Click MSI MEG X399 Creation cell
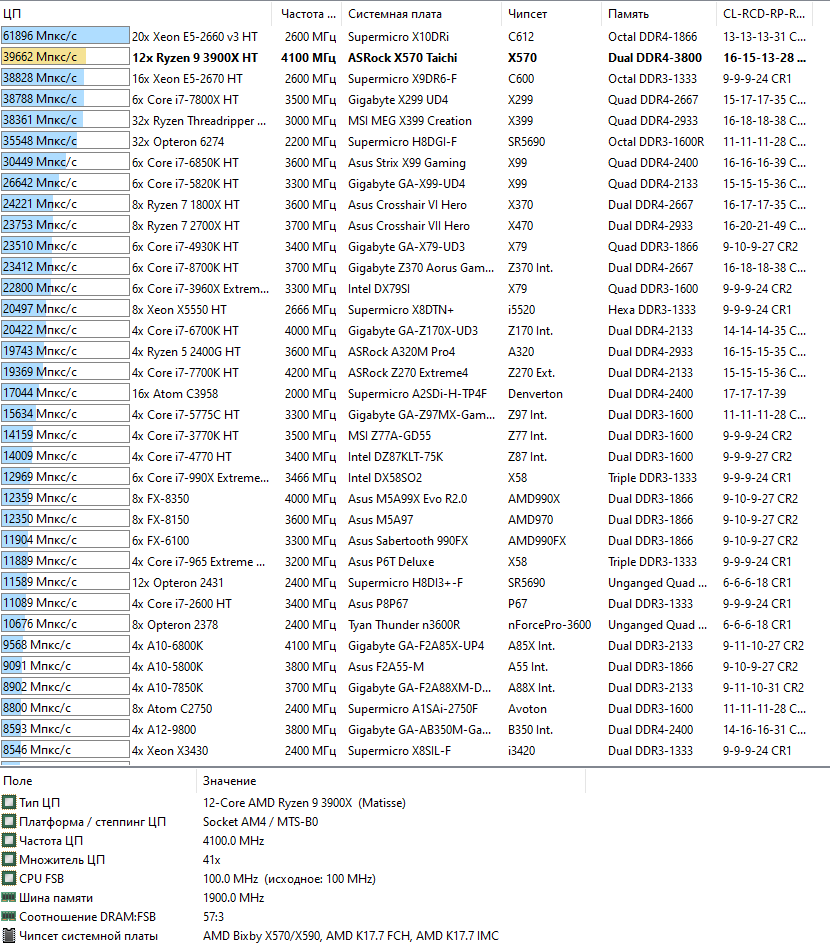 [409, 121]
